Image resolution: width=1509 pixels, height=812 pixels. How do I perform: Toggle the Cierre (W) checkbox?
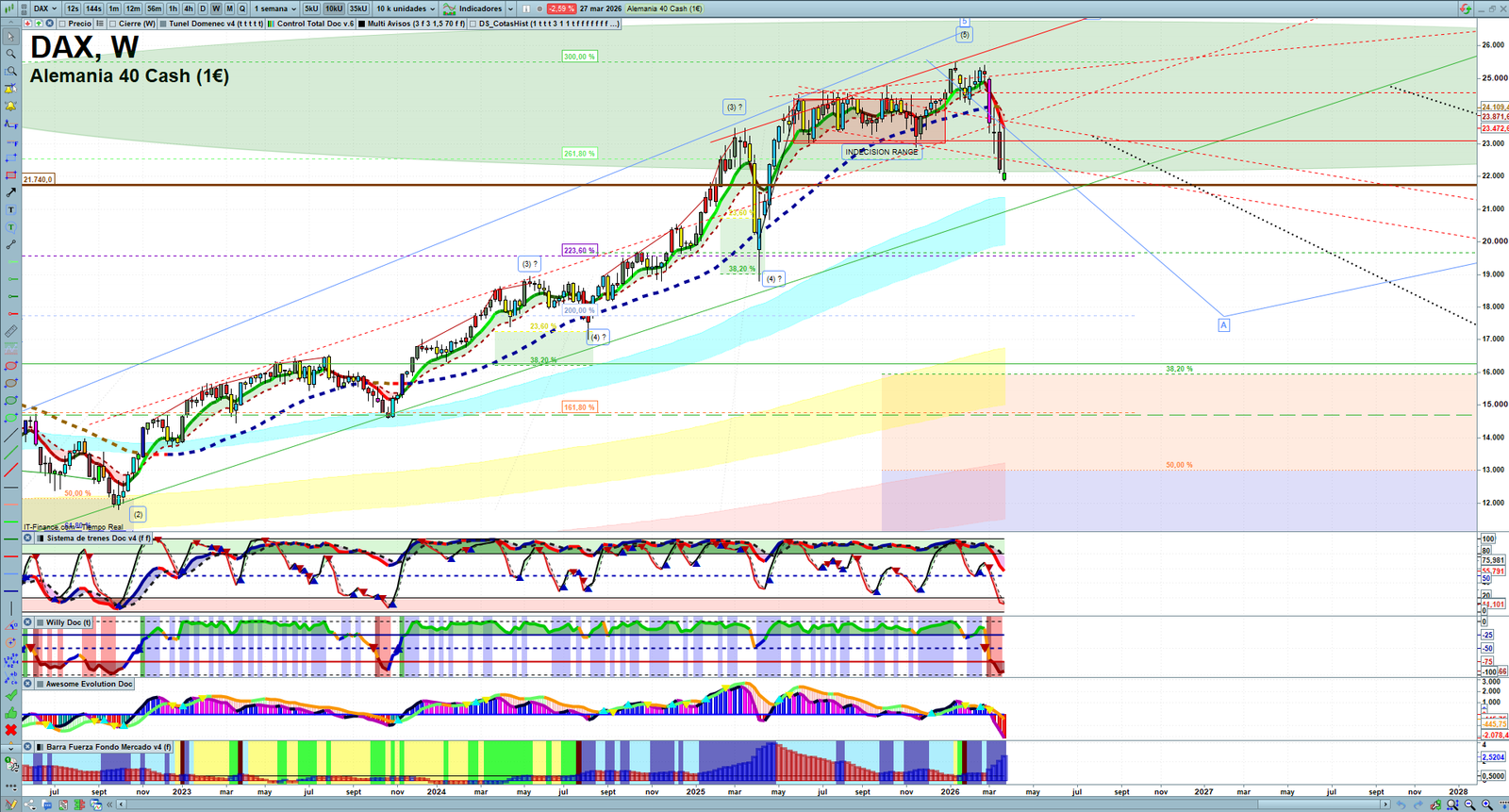(x=113, y=24)
